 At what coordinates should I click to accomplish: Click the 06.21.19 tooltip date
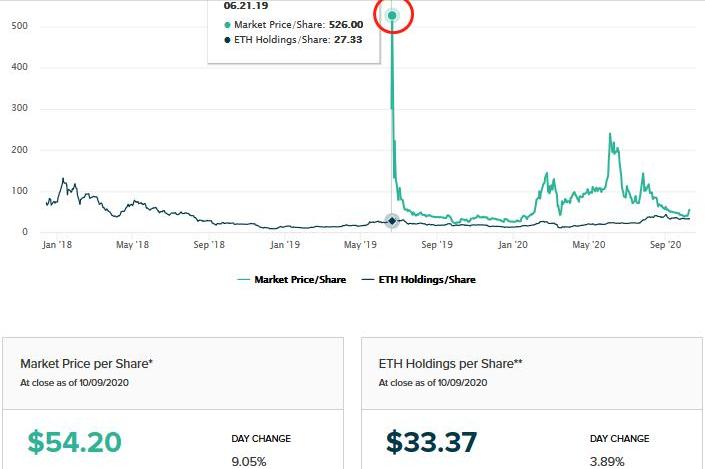[246, 6]
